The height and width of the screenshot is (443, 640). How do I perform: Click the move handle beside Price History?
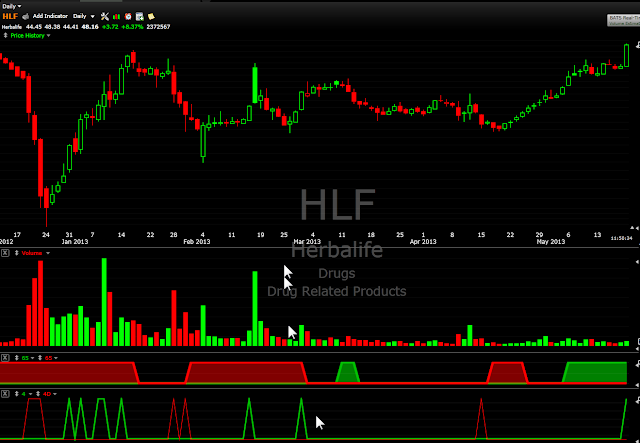[x=6, y=36]
